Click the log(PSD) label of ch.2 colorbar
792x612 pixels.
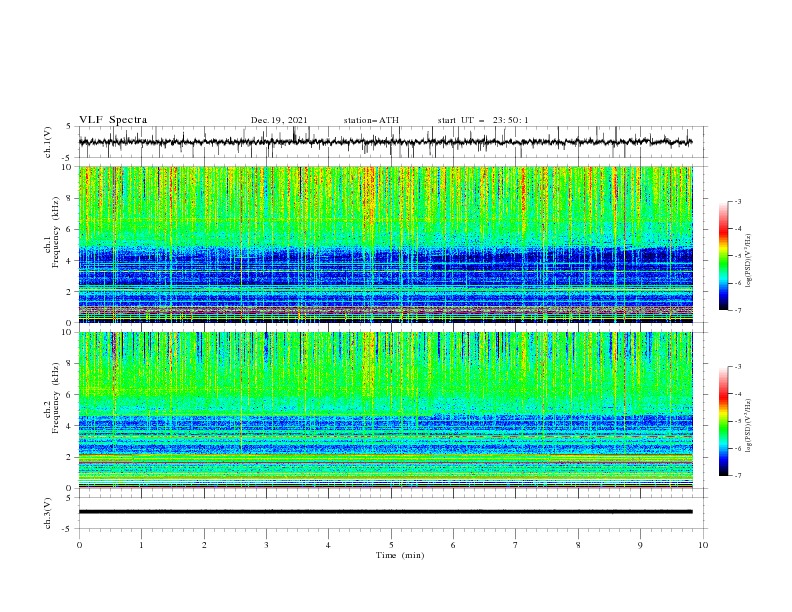coord(748,426)
